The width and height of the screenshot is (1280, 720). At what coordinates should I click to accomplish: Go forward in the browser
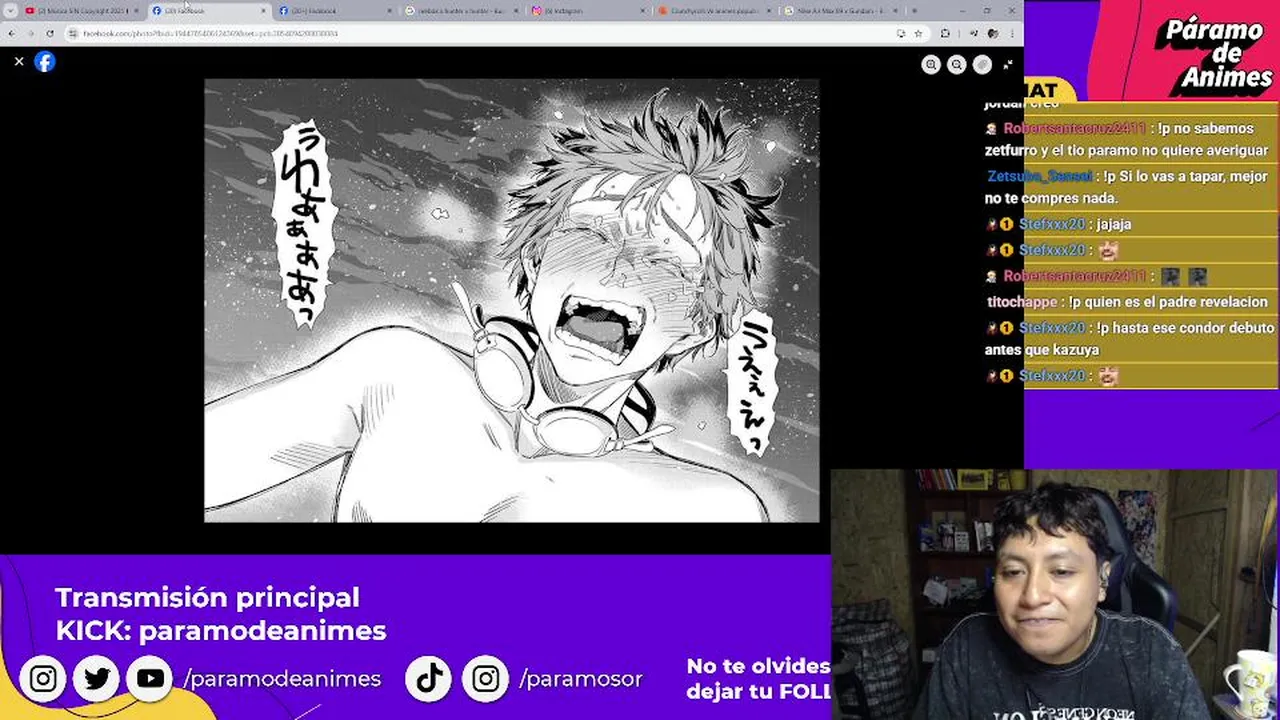click(30, 33)
